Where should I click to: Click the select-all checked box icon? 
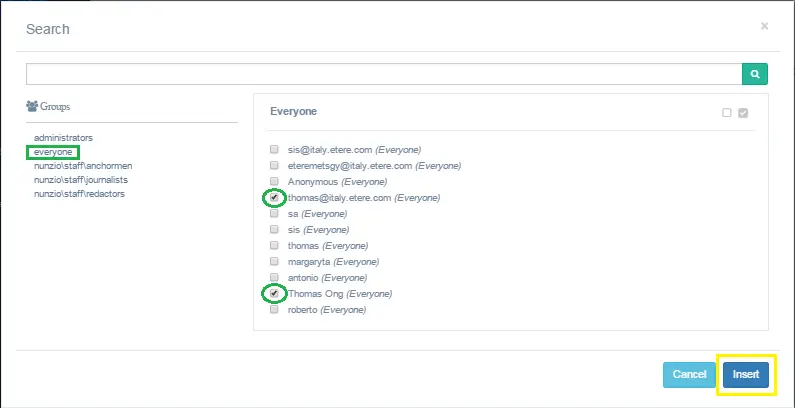[x=742, y=113]
